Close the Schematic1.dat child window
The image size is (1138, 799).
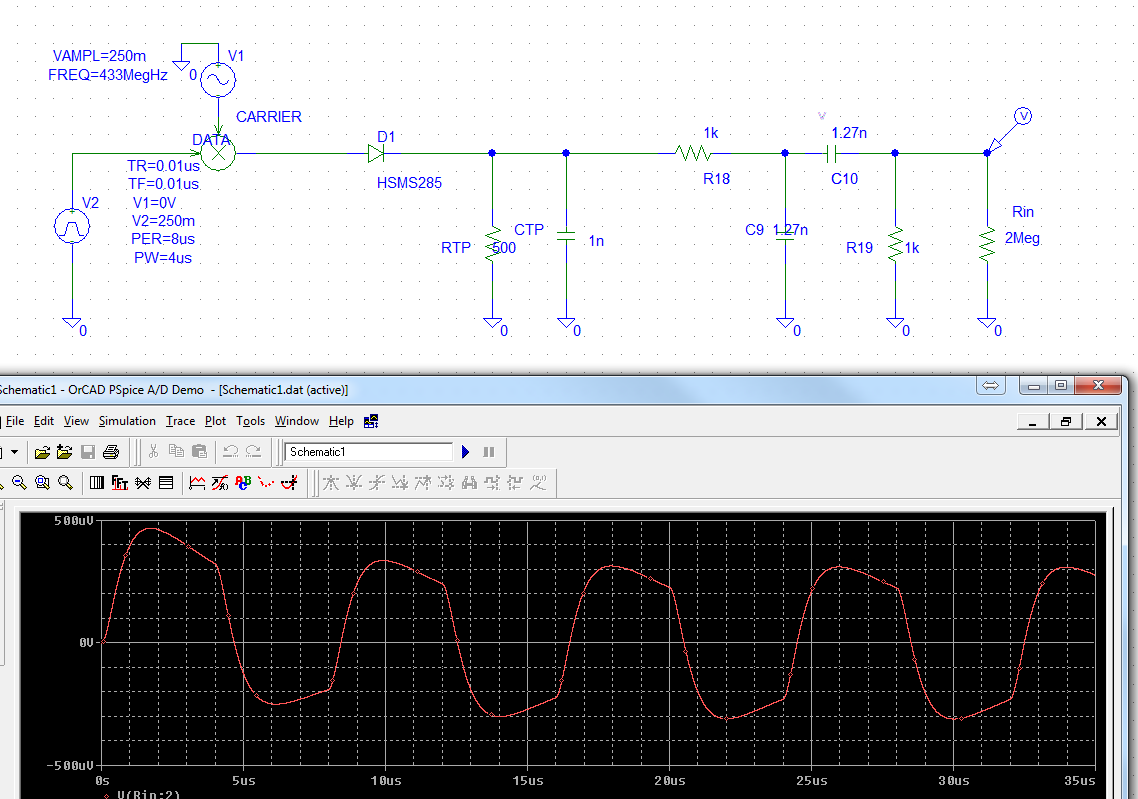point(1101,422)
